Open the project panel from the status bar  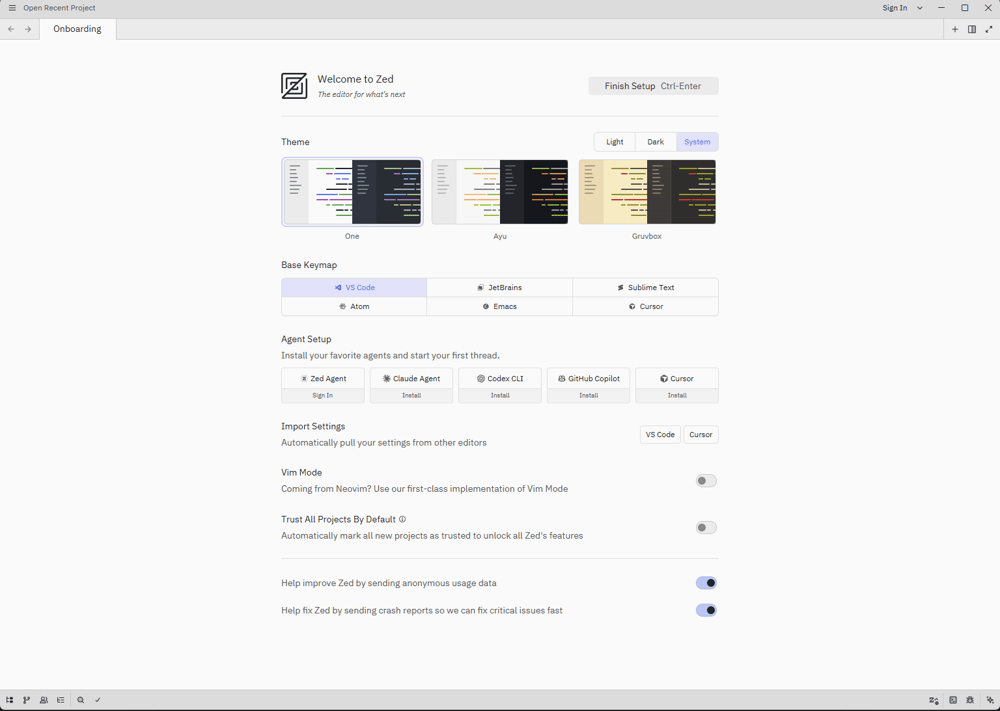click(9, 700)
